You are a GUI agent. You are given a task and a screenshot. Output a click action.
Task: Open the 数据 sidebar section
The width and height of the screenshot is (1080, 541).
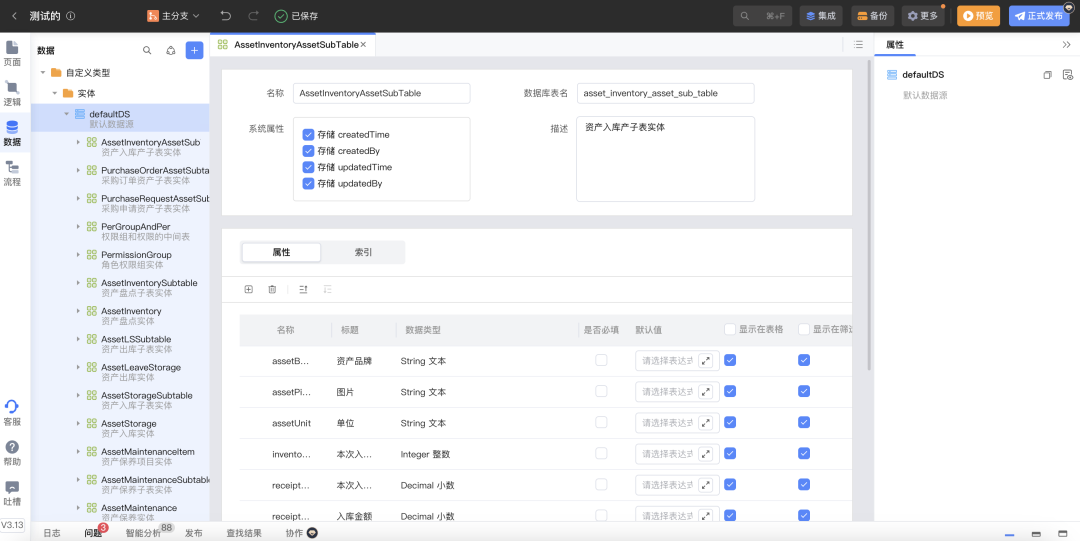coord(12,134)
